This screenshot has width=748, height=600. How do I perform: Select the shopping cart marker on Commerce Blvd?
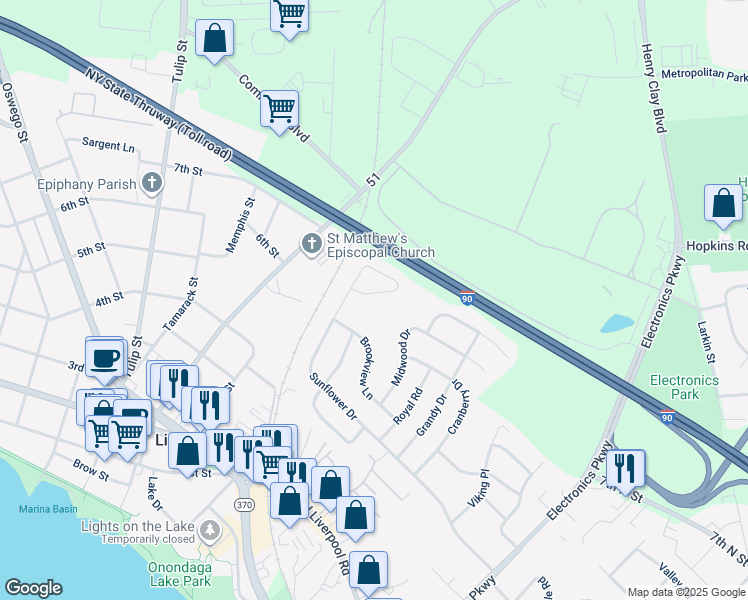tap(279, 107)
